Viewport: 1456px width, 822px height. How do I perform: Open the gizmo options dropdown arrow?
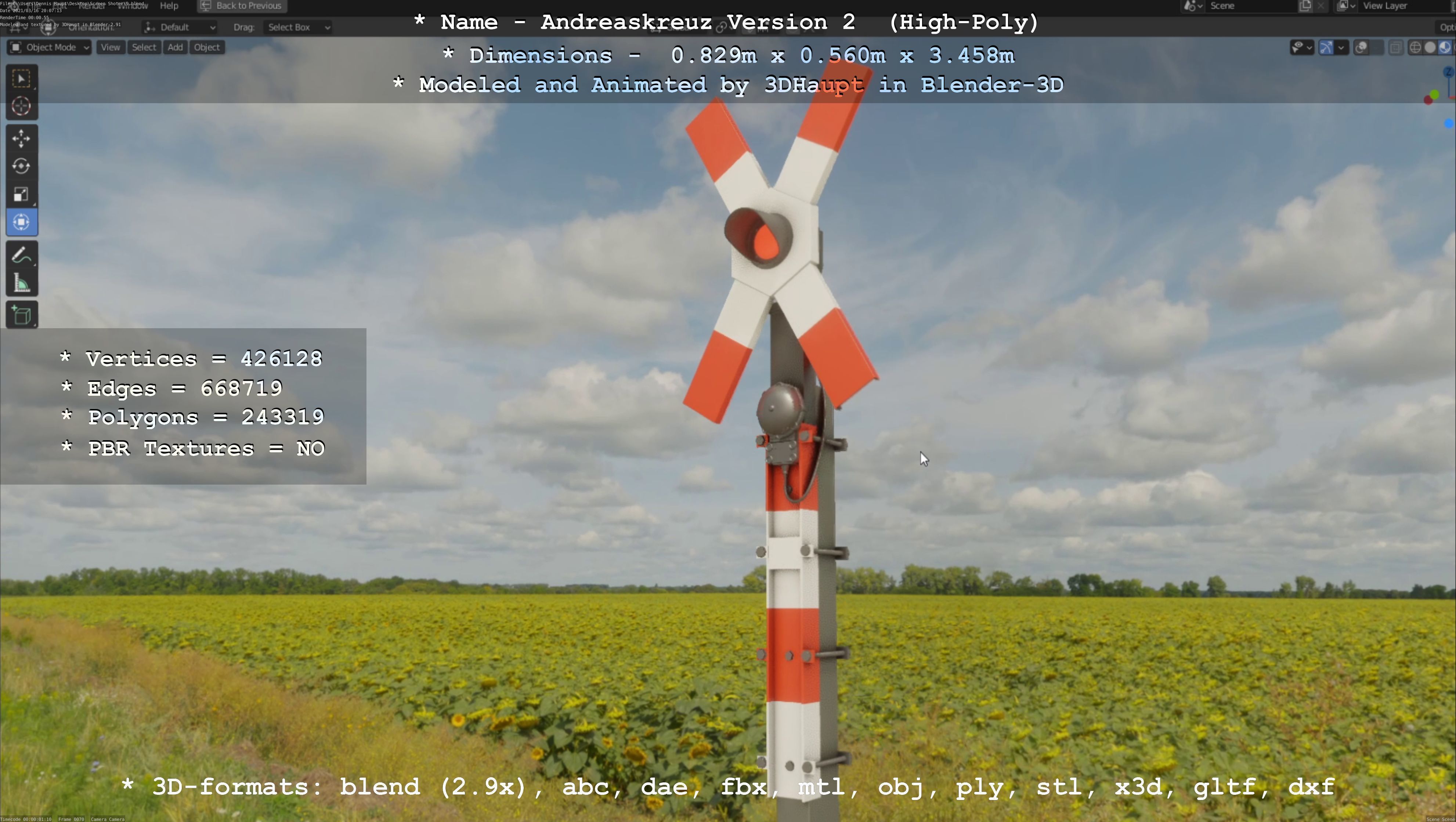click(1341, 47)
